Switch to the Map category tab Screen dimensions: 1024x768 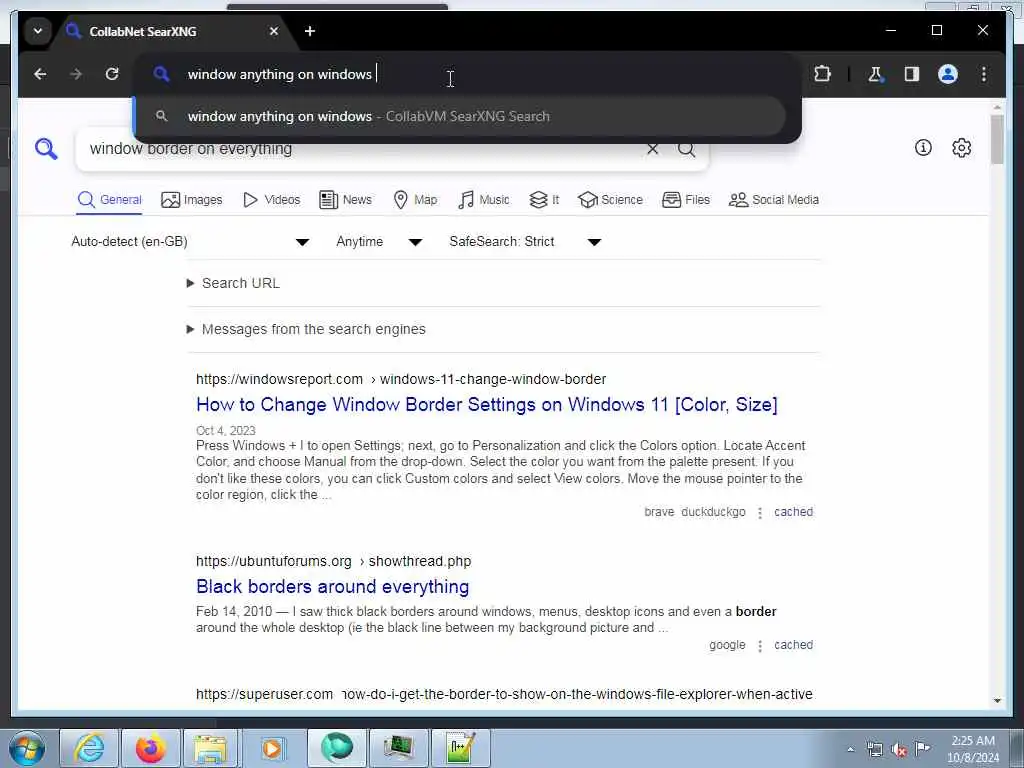coord(415,200)
